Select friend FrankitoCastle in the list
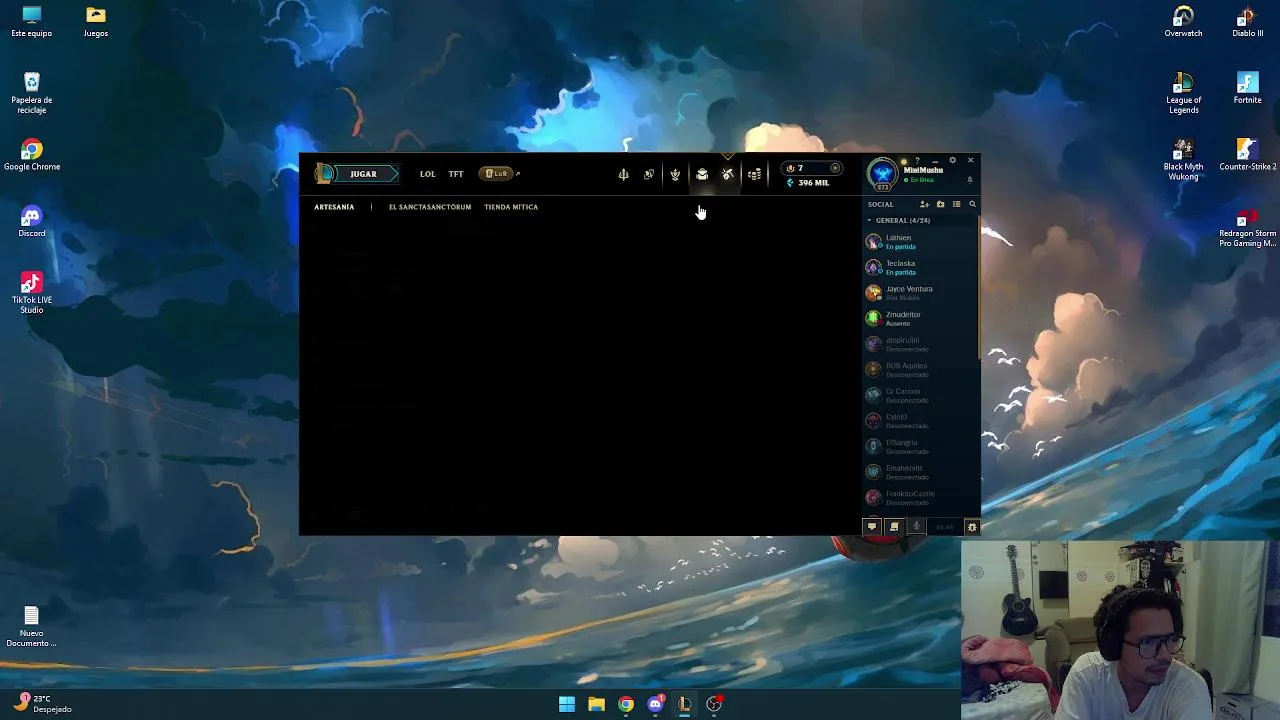This screenshot has height=720, width=1280. 920,497
